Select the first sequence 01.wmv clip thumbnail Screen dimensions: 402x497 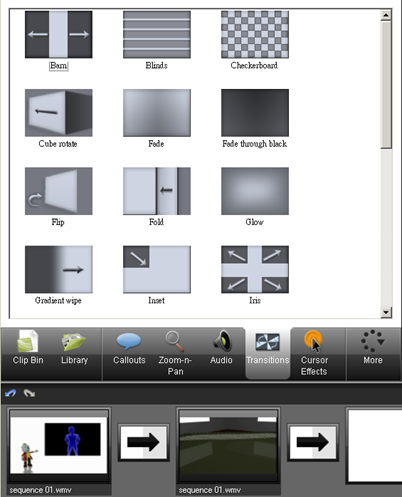(x=59, y=445)
